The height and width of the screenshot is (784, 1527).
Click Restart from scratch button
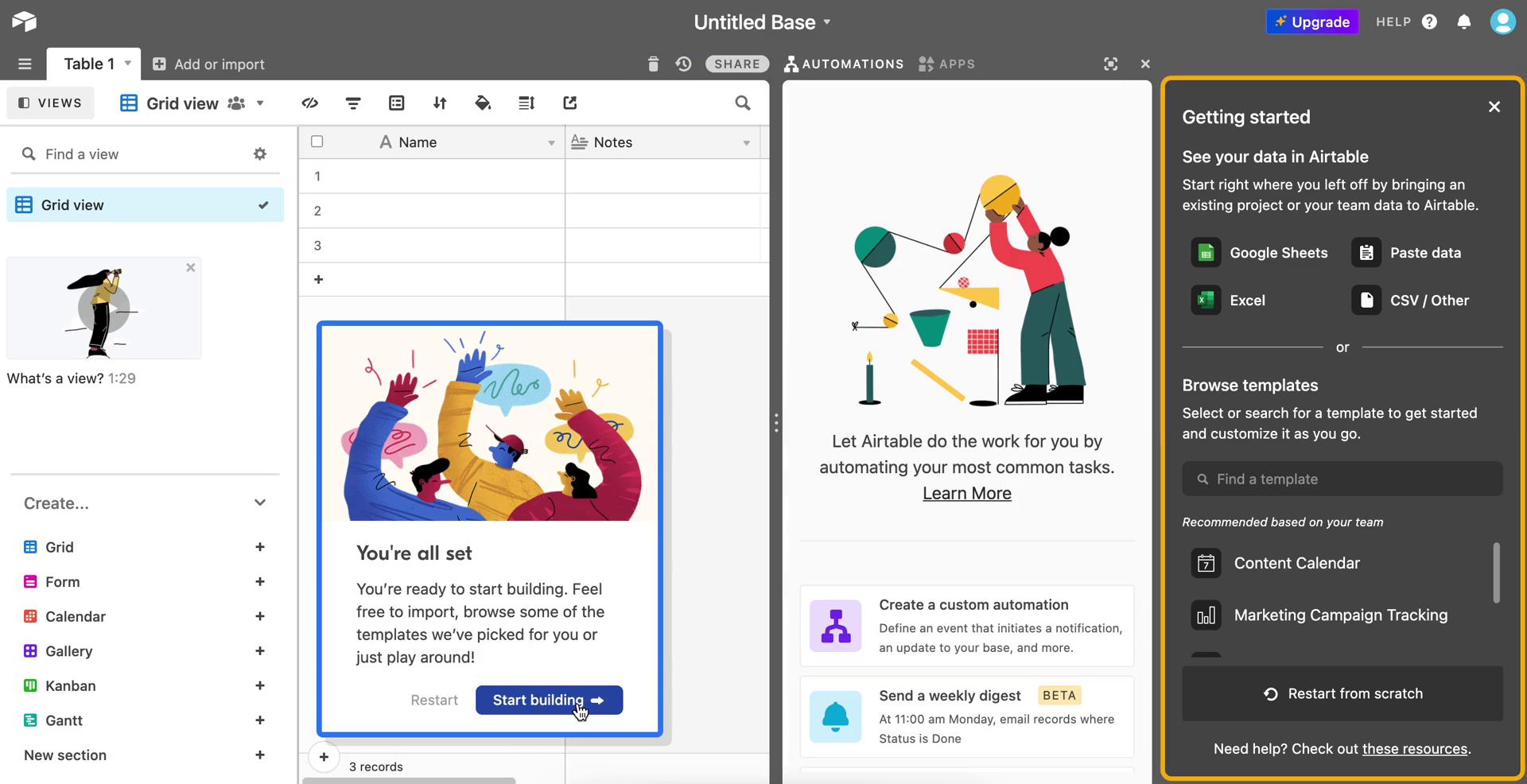[x=1342, y=693]
